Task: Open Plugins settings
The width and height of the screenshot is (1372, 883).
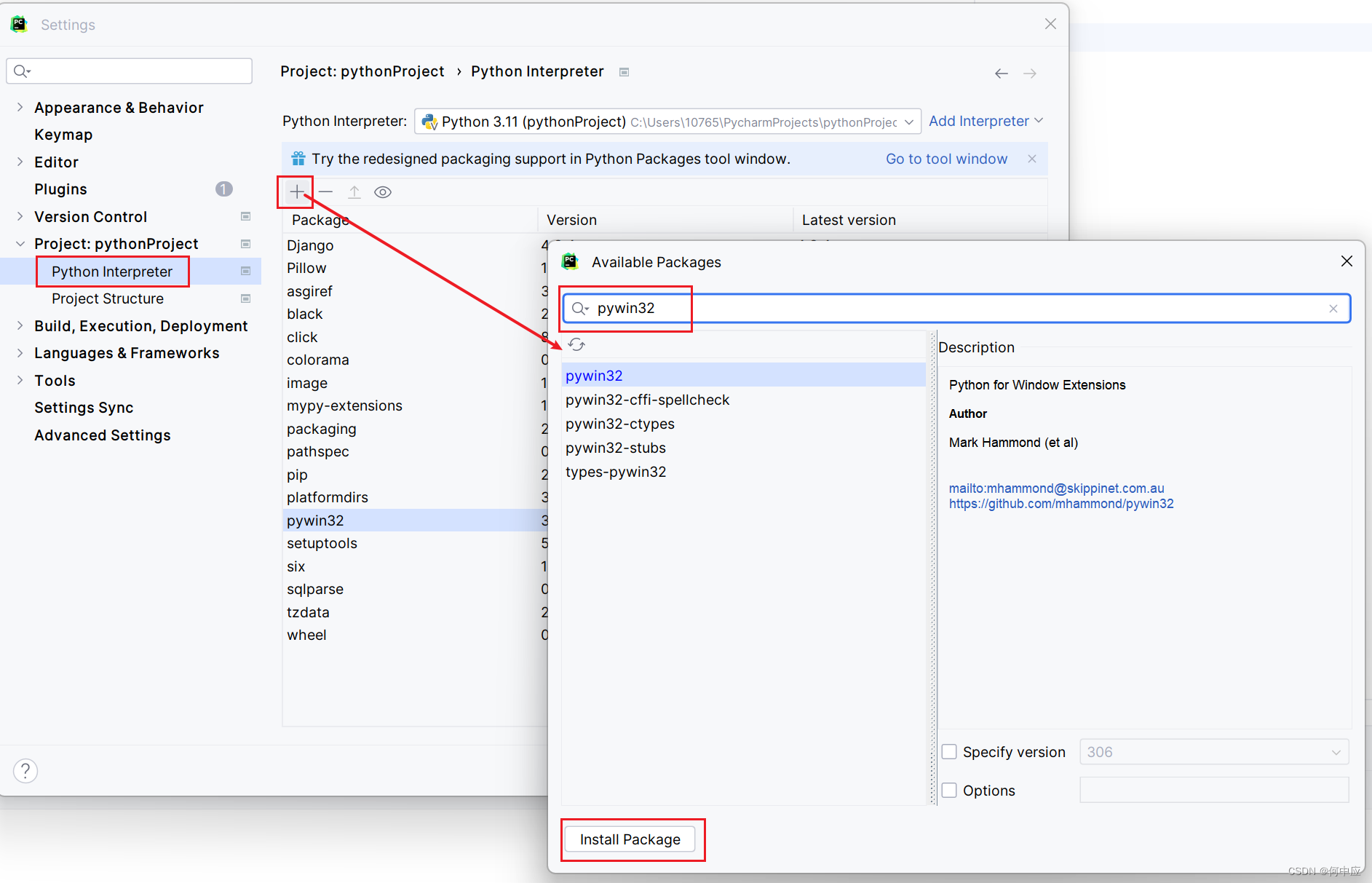Action: 60,189
